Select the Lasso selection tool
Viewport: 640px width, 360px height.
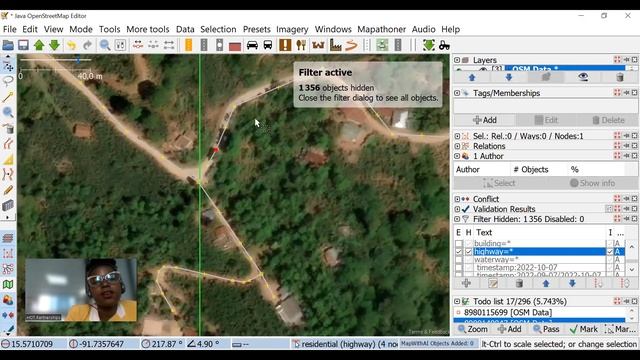click(8, 80)
